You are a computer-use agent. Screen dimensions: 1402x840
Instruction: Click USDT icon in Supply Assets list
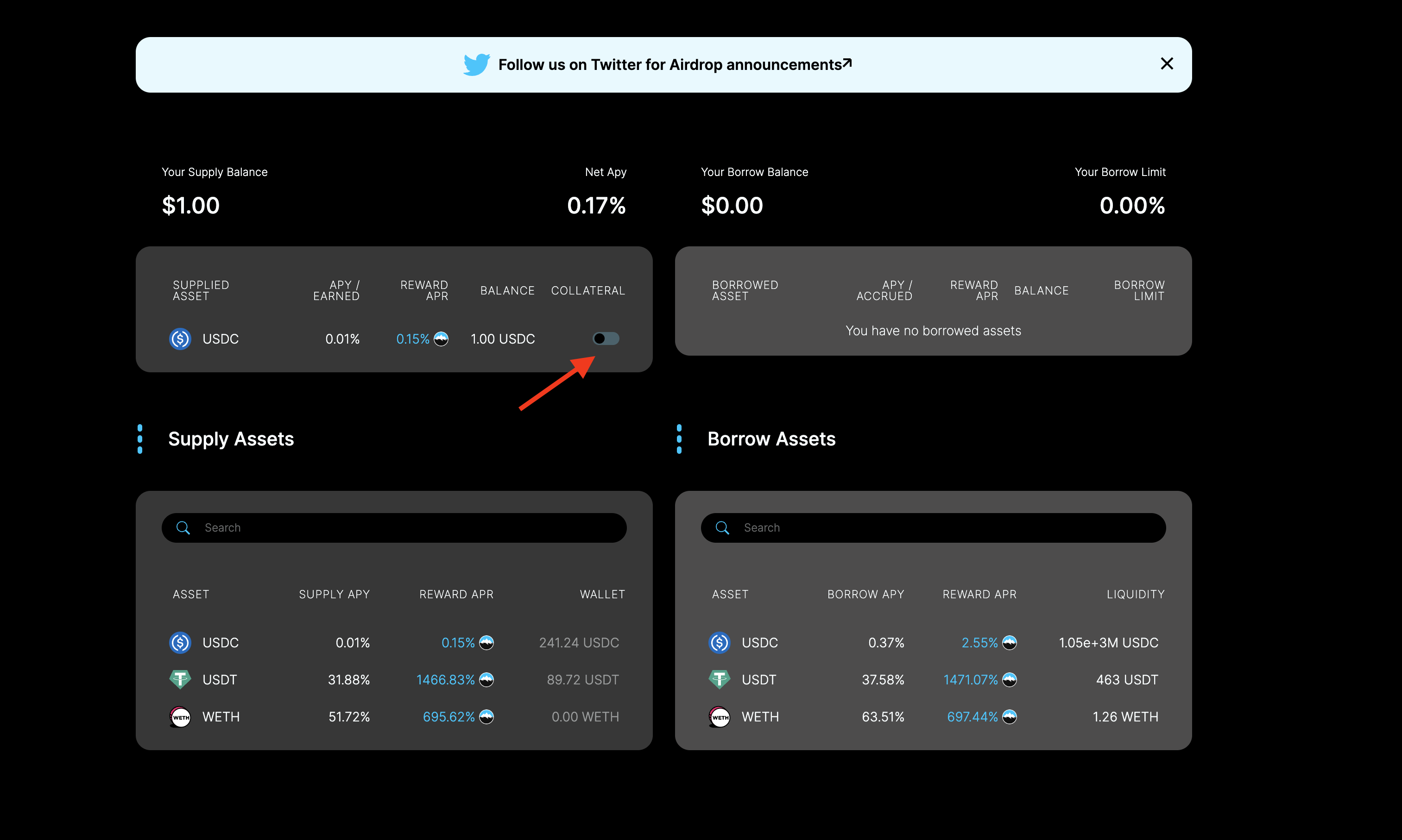180,679
